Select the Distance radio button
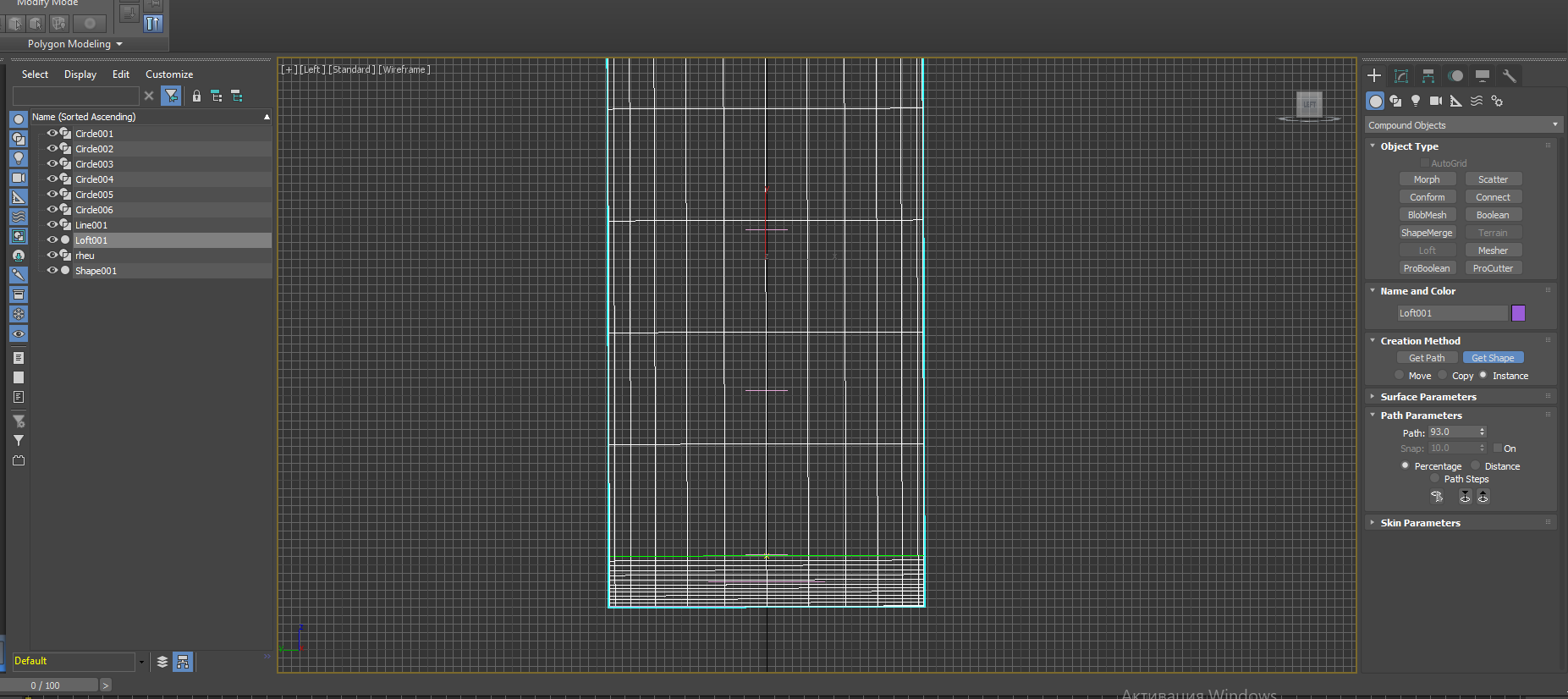This screenshot has width=1568, height=699. click(1476, 465)
